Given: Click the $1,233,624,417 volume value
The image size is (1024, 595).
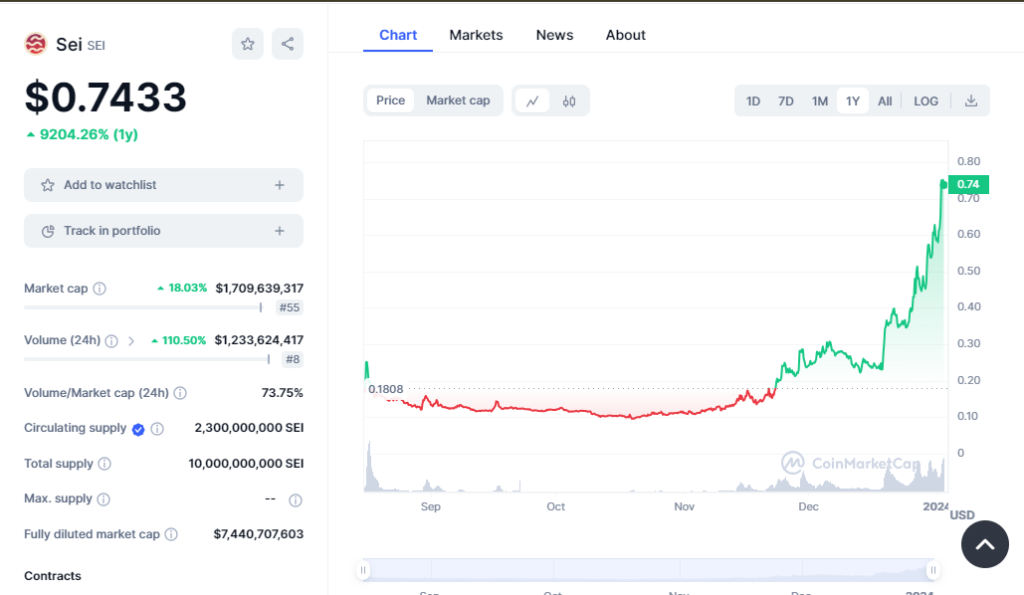Looking at the screenshot, I should tap(259, 340).
